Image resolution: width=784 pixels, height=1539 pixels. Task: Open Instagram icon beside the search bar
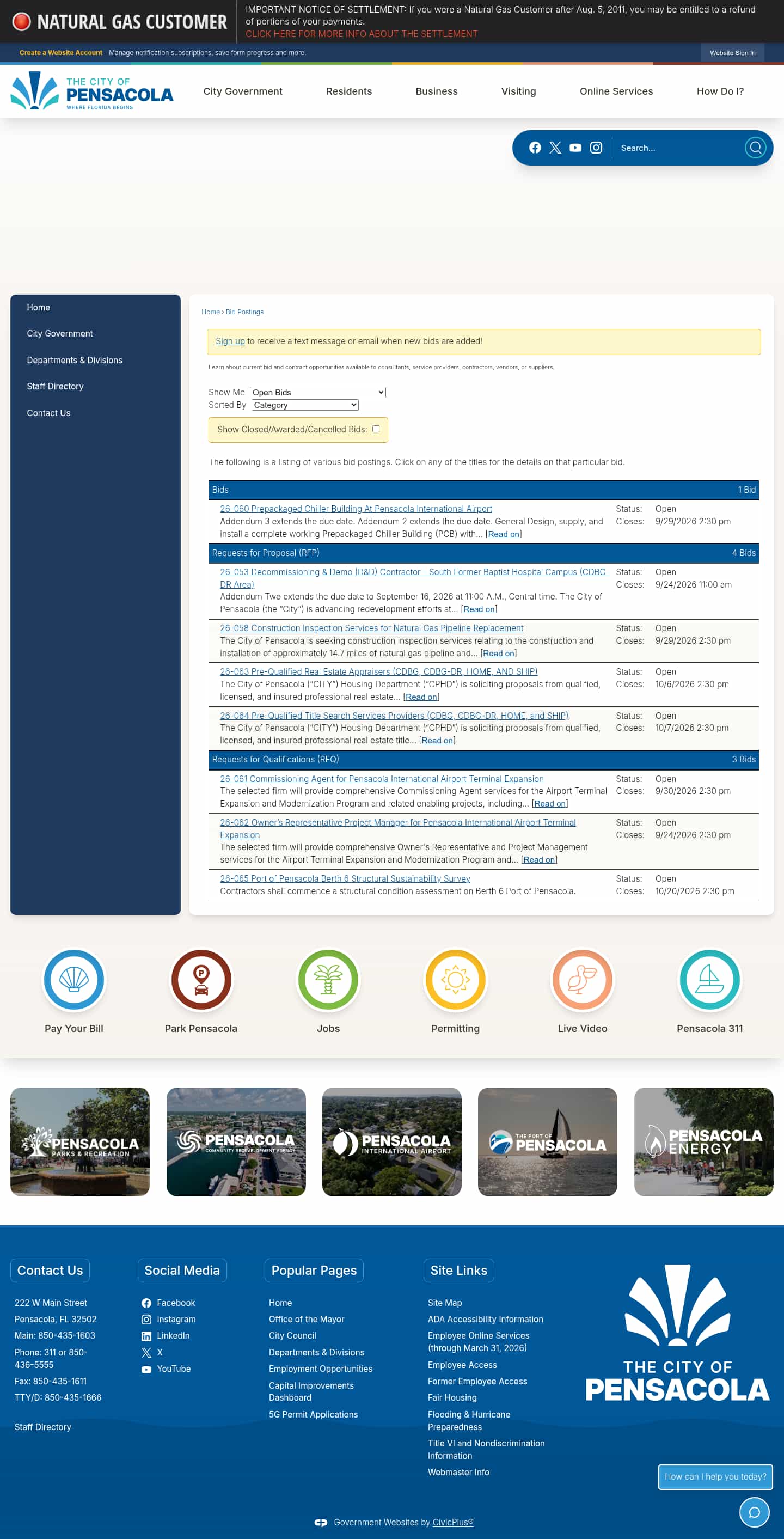pyautogui.click(x=596, y=148)
